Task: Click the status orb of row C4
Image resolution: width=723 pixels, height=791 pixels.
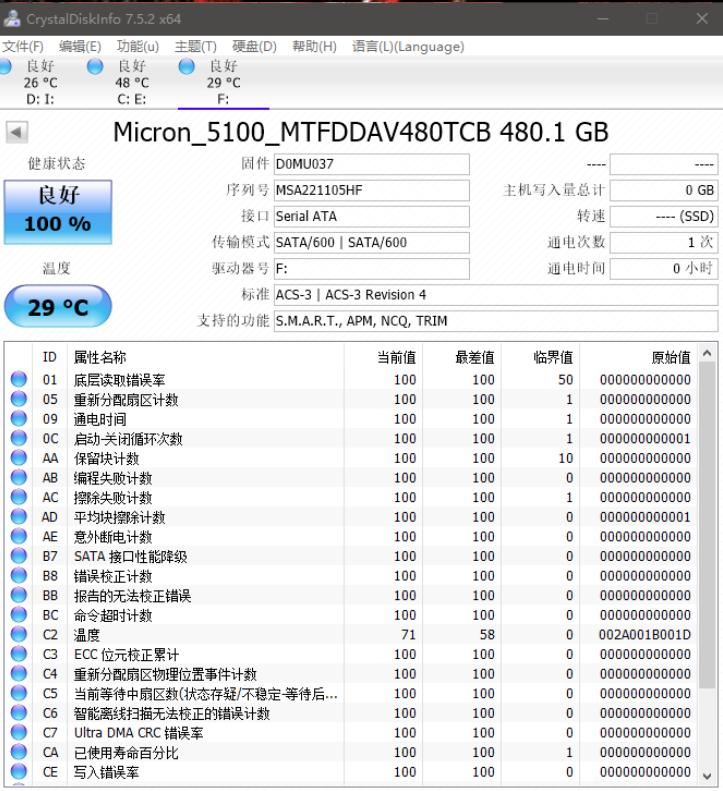Action: pos(19,674)
